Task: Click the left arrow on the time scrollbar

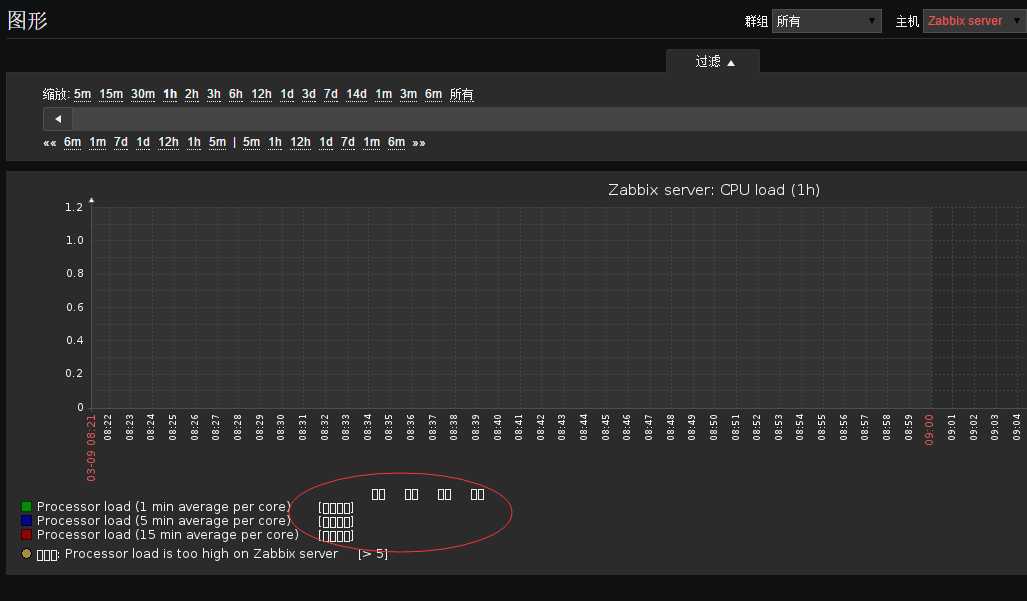Action: coord(58,119)
